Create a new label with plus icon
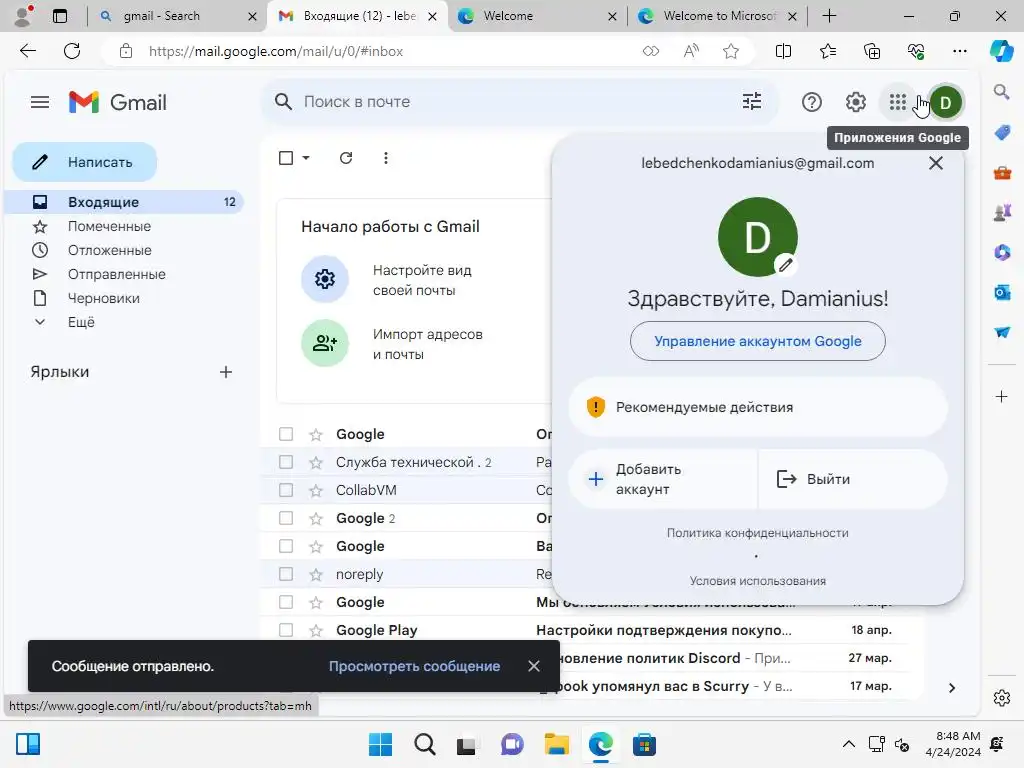This screenshot has width=1024, height=768. click(226, 372)
